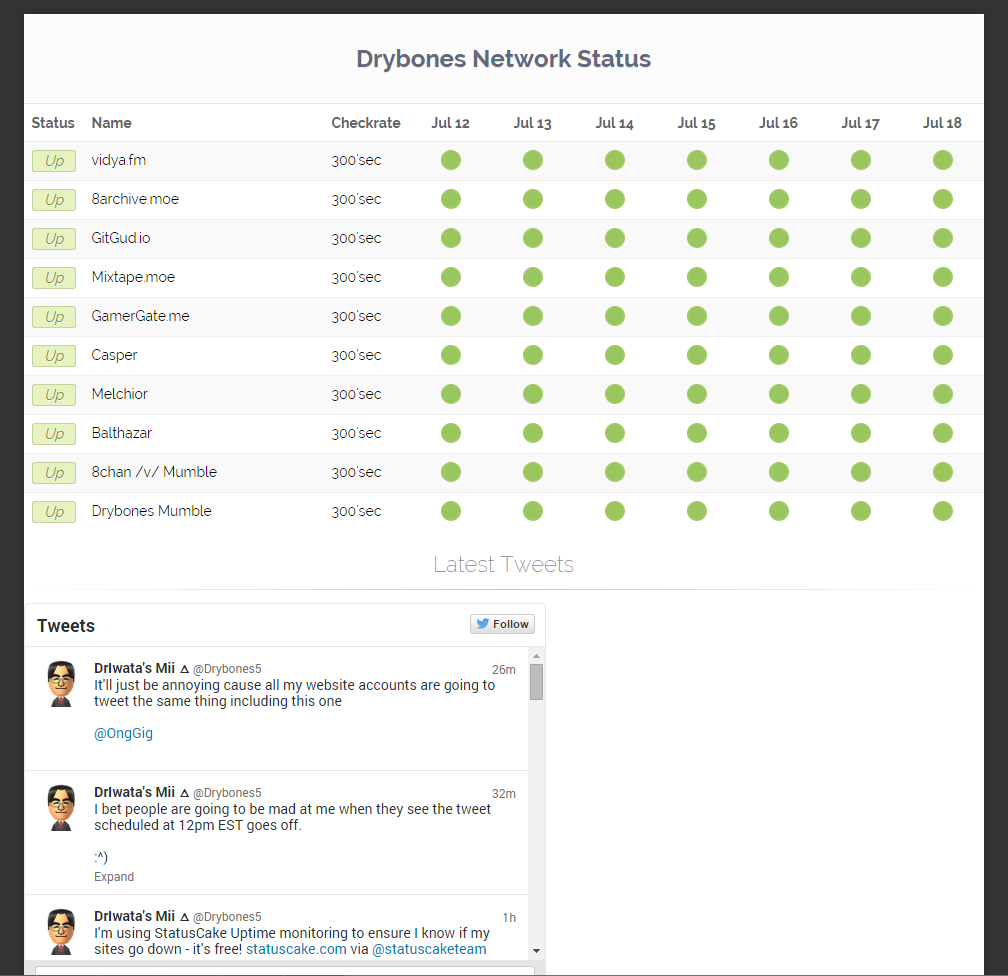Open the 8archive.moe service name

(135, 199)
